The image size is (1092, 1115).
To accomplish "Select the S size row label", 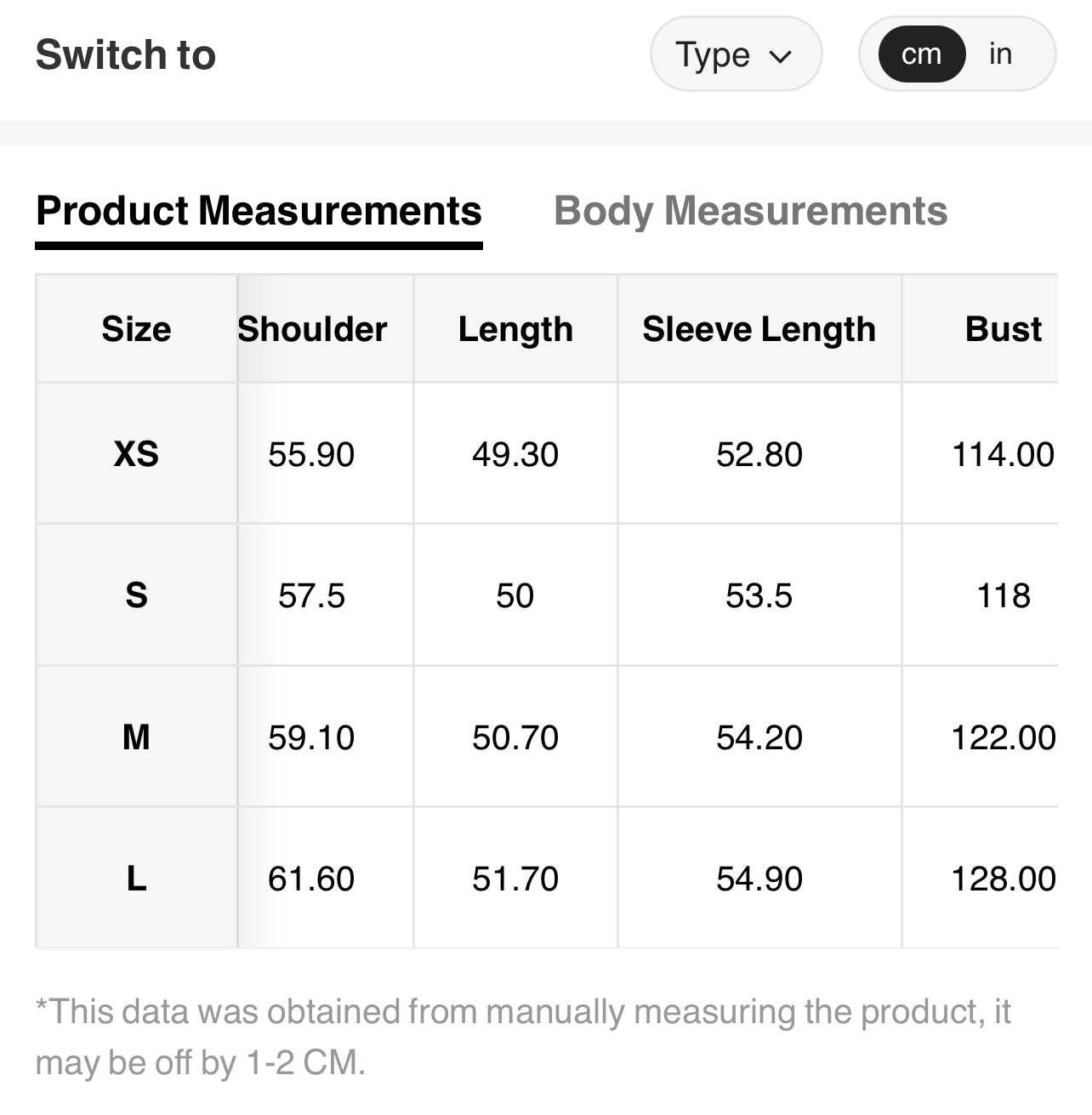I will point(136,595).
